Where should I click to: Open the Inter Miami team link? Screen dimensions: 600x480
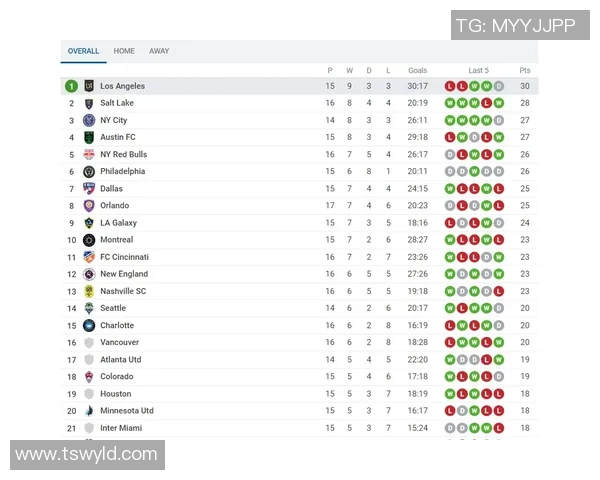click(121, 428)
